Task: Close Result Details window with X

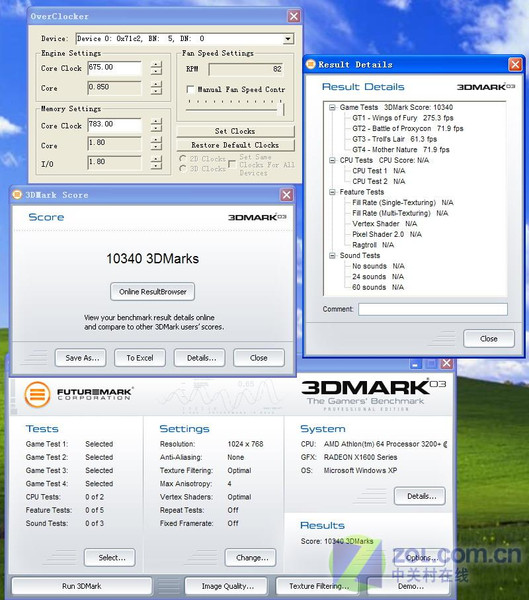Action: (x=515, y=65)
